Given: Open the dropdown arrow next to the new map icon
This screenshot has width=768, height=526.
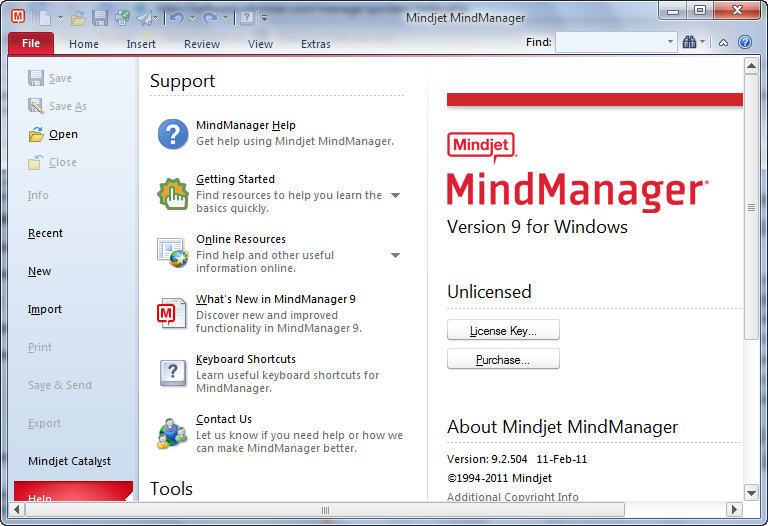Looking at the screenshot, I should pyautogui.click(x=60, y=18).
